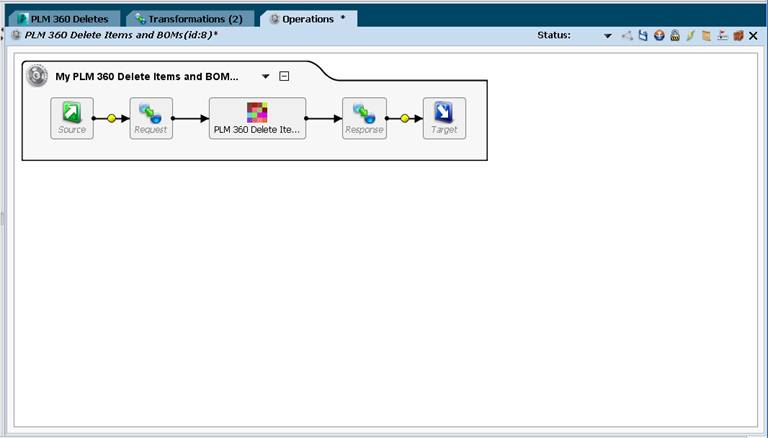Open the My PLM 360 Delete Items dropdown arrow
This screenshot has height=438, width=768.
(265, 76)
